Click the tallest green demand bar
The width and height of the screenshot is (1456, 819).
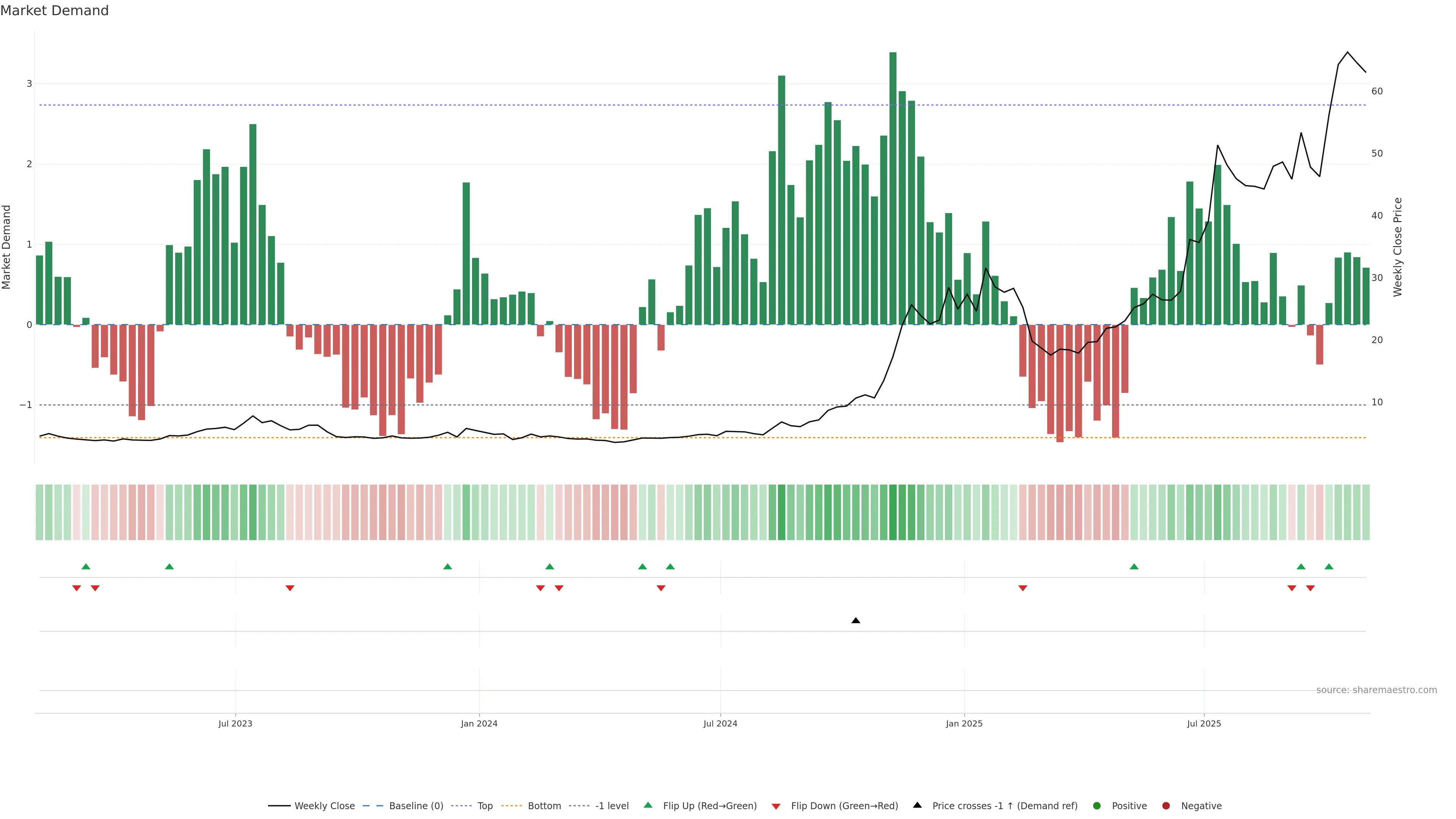pyautogui.click(x=893, y=187)
